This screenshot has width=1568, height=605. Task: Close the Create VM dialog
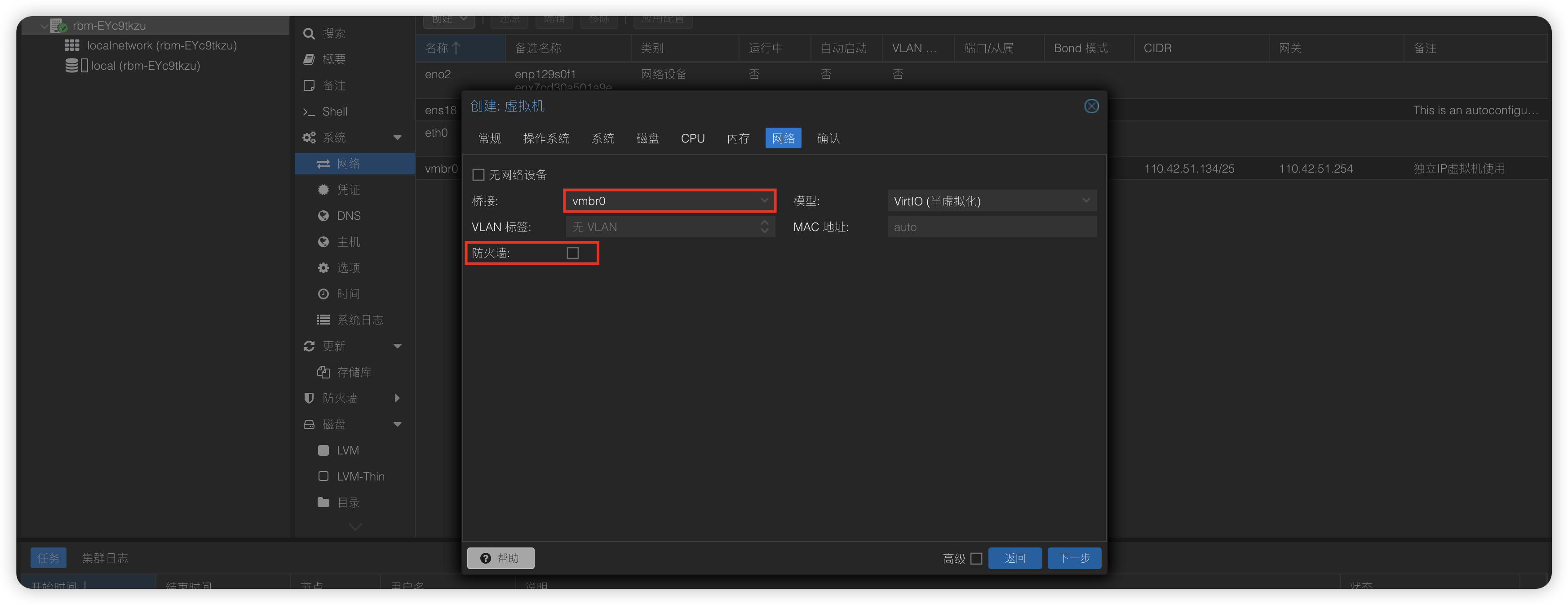(1091, 106)
